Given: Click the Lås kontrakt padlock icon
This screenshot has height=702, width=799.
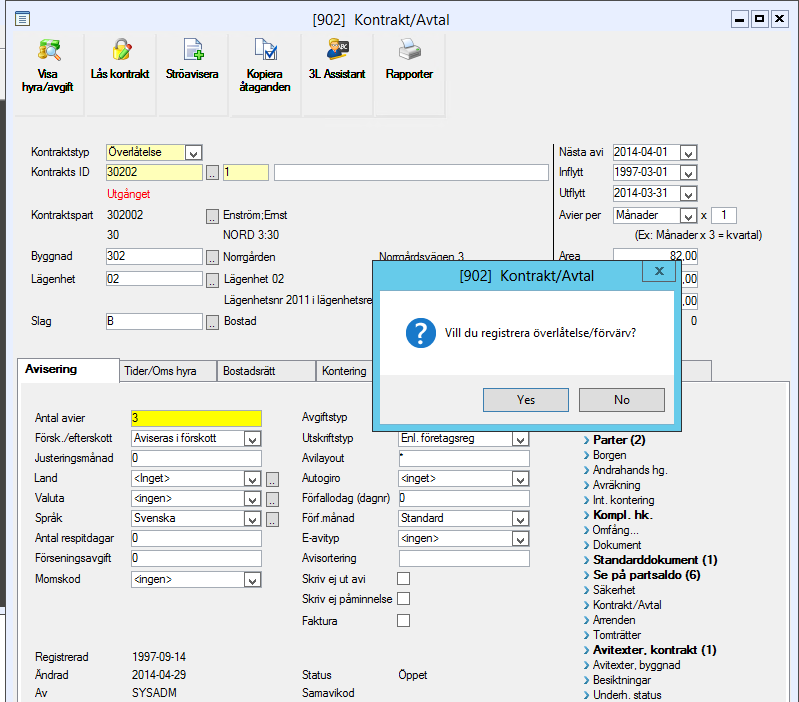Looking at the screenshot, I should coord(121,50).
